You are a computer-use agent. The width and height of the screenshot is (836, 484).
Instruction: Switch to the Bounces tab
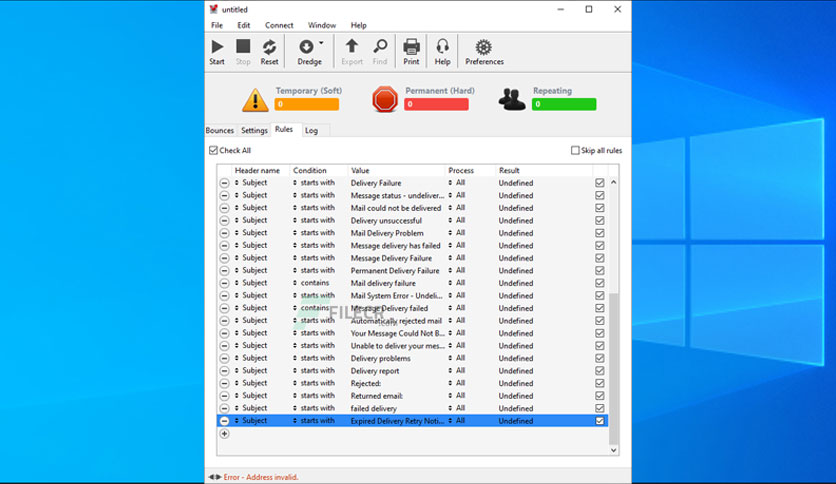(220, 130)
